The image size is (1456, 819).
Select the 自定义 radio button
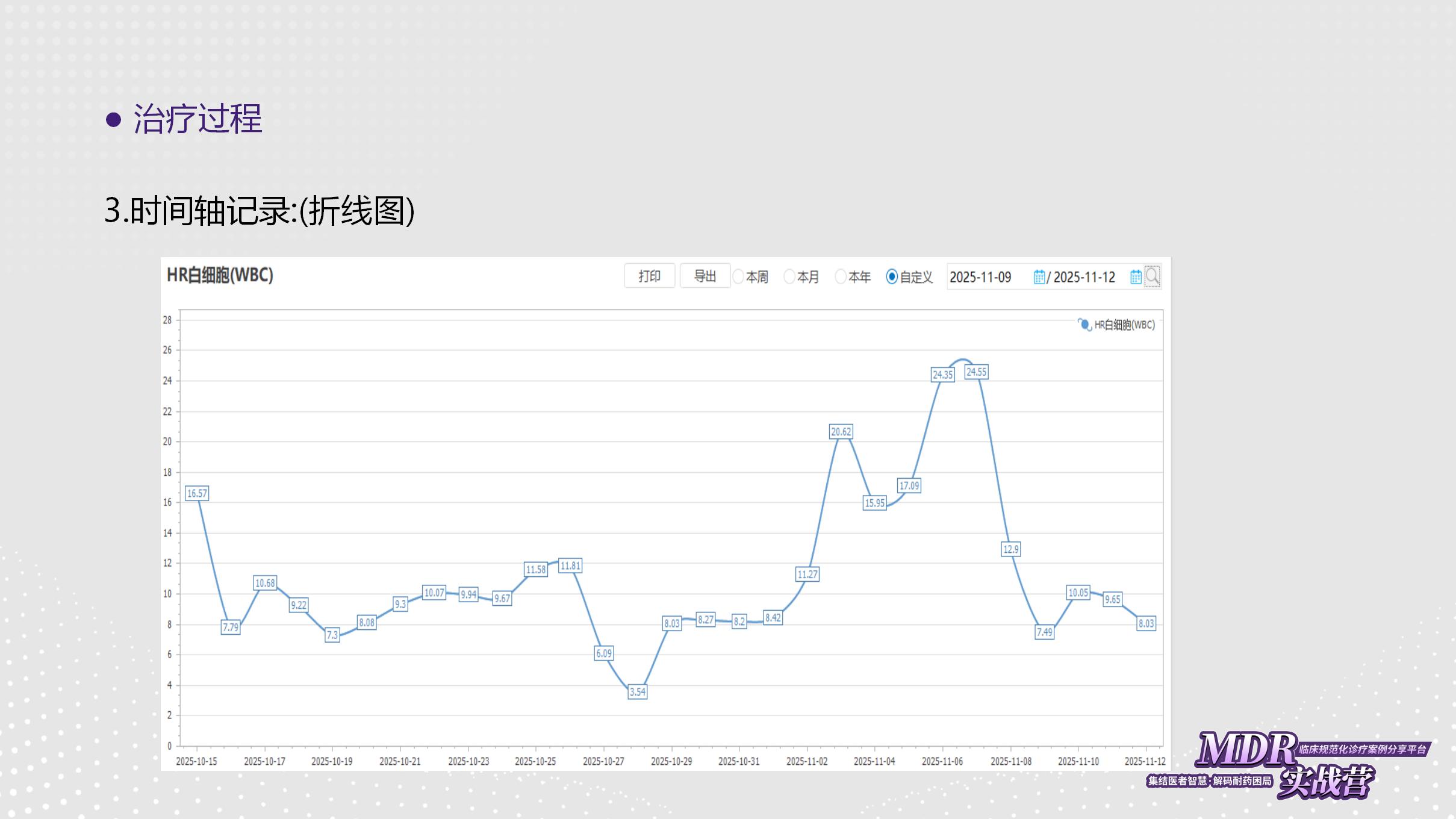892,277
